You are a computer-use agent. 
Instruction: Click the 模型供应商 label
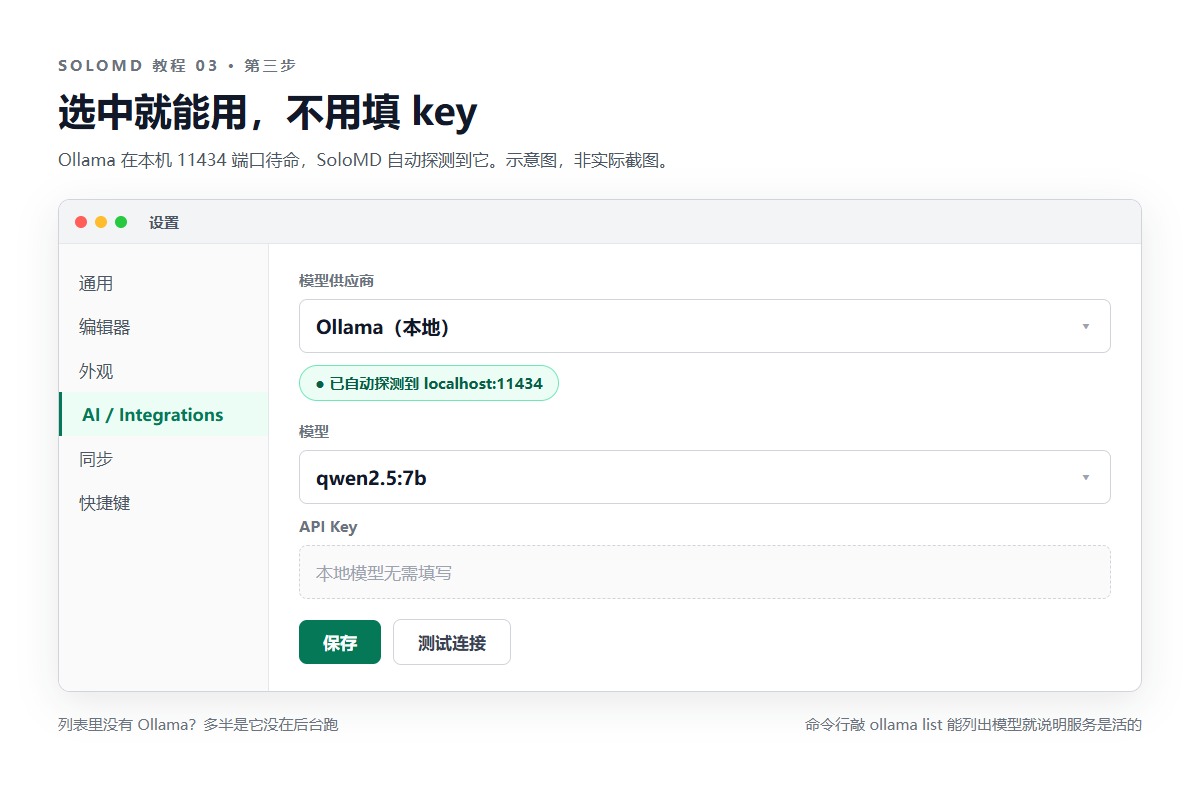(336, 281)
